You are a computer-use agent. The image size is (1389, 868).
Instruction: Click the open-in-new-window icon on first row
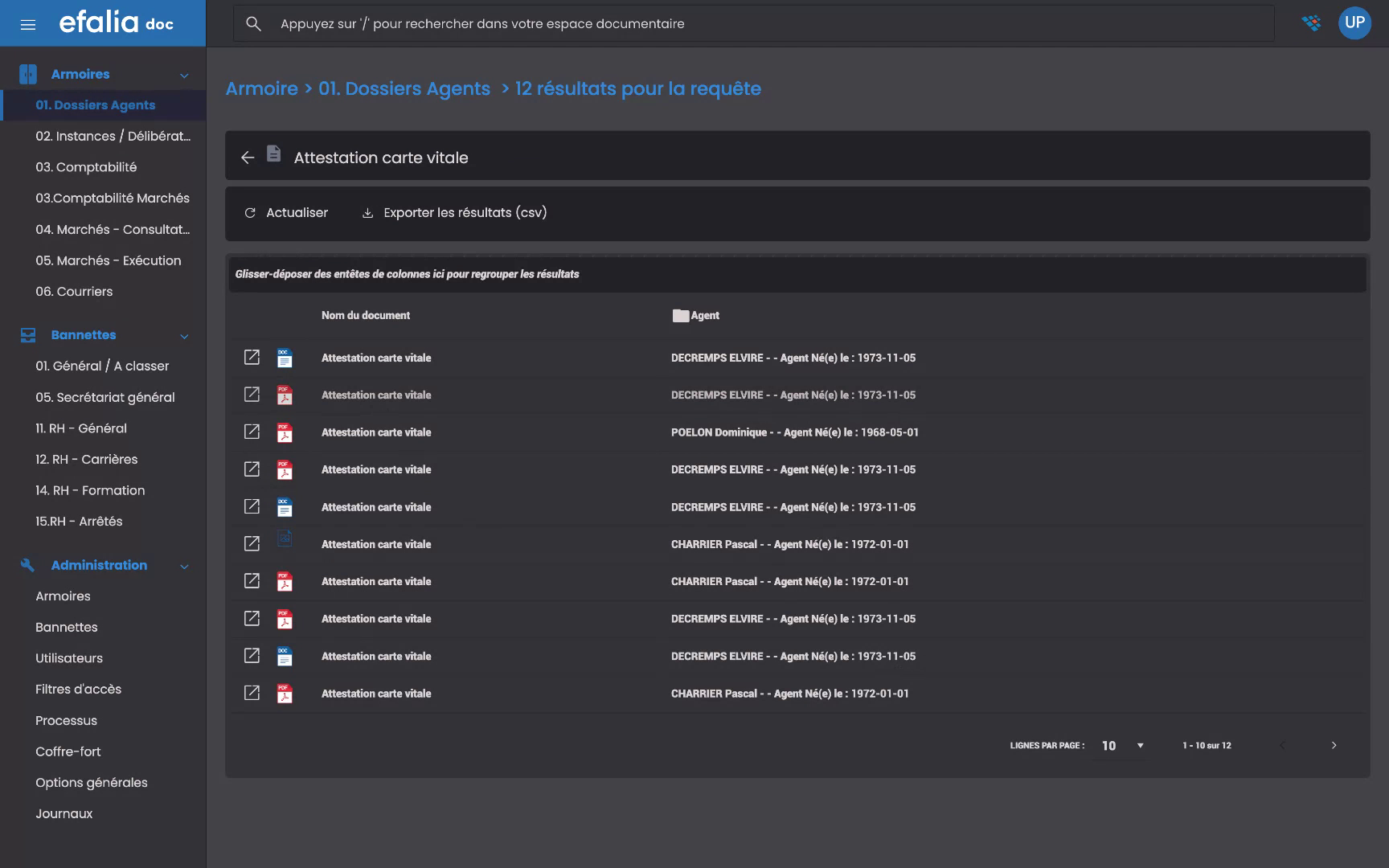(252, 358)
